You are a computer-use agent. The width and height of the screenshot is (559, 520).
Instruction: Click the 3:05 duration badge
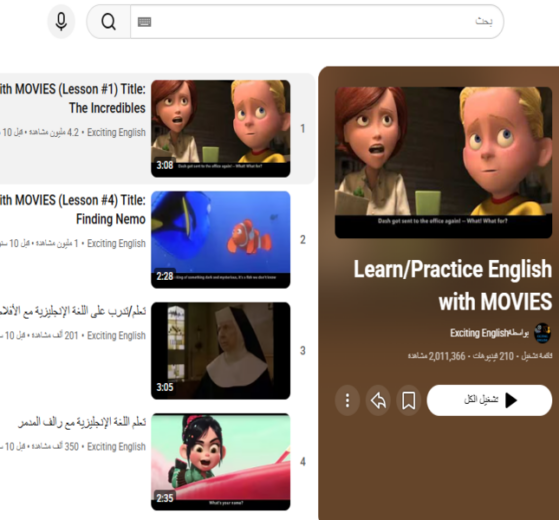pos(165,387)
